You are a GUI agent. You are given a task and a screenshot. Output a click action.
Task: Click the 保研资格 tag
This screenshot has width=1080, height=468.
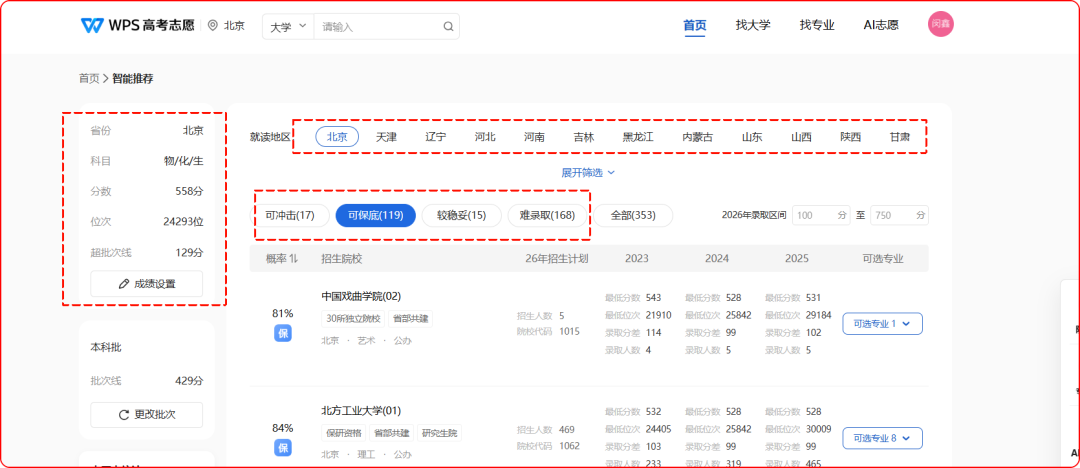343,433
